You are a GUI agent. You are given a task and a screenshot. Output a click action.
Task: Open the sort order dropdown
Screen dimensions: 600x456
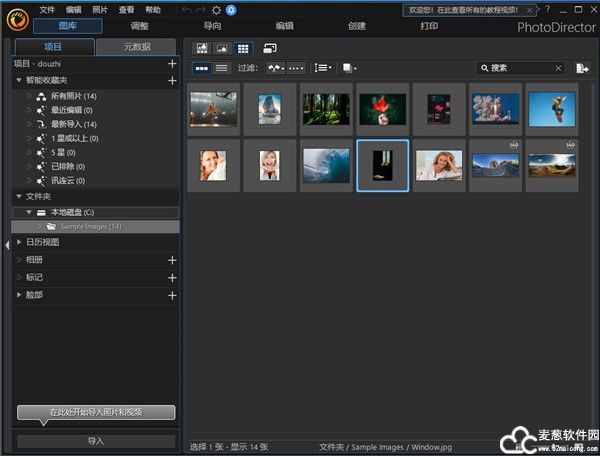pyautogui.click(x=322, y=68)
